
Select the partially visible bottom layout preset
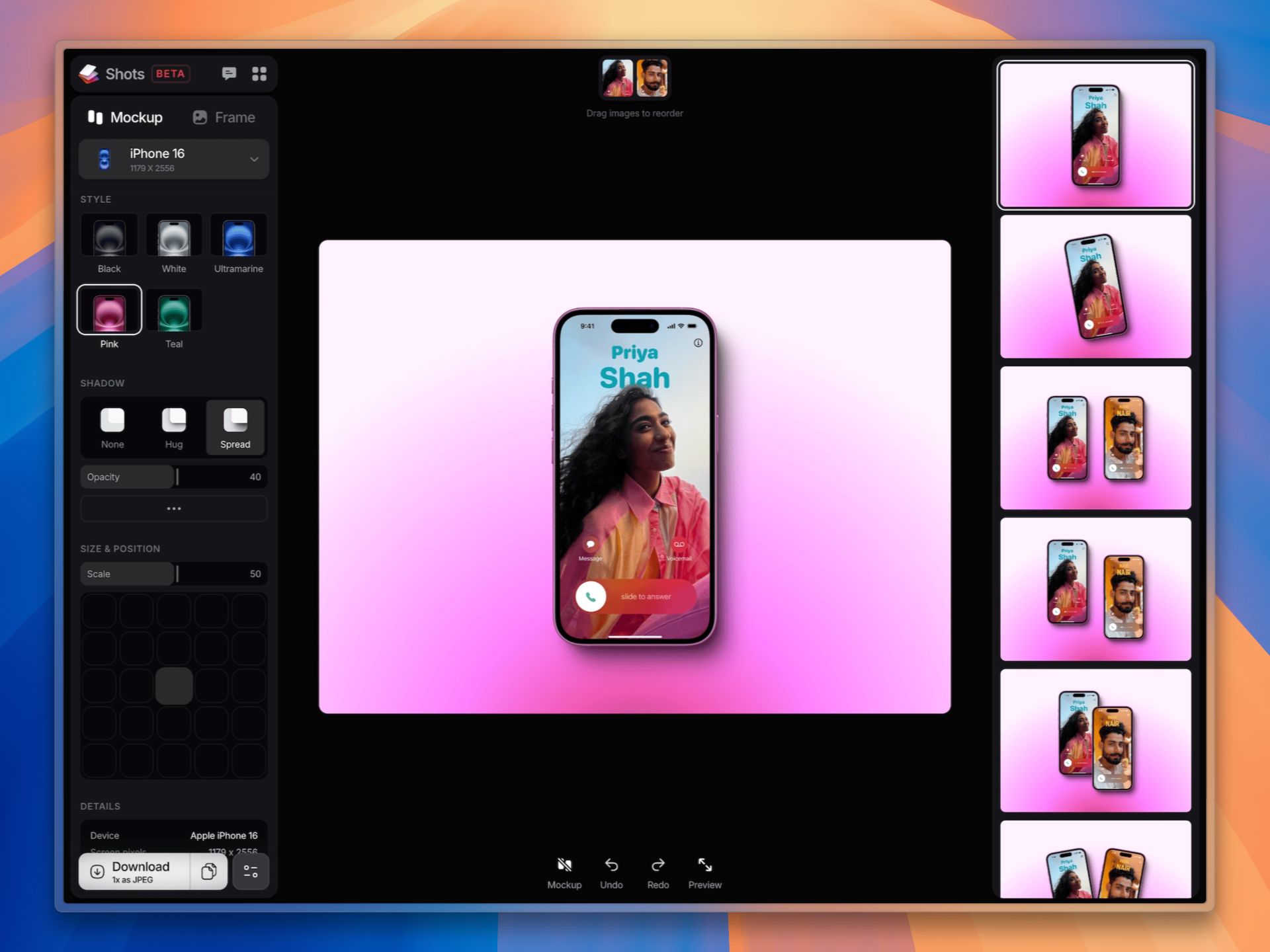[x=1095, y=859]
